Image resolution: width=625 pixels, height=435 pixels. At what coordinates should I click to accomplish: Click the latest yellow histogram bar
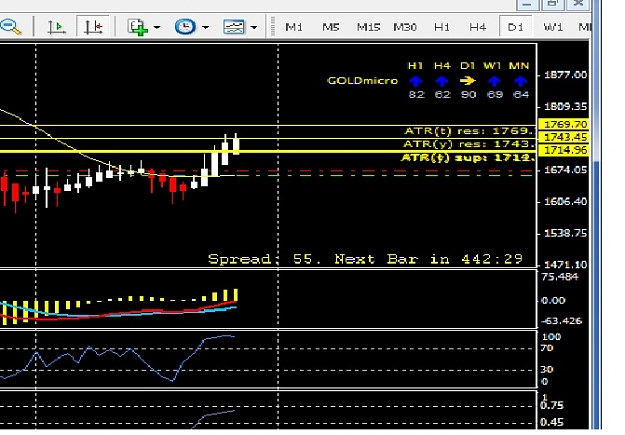[236, 295]
